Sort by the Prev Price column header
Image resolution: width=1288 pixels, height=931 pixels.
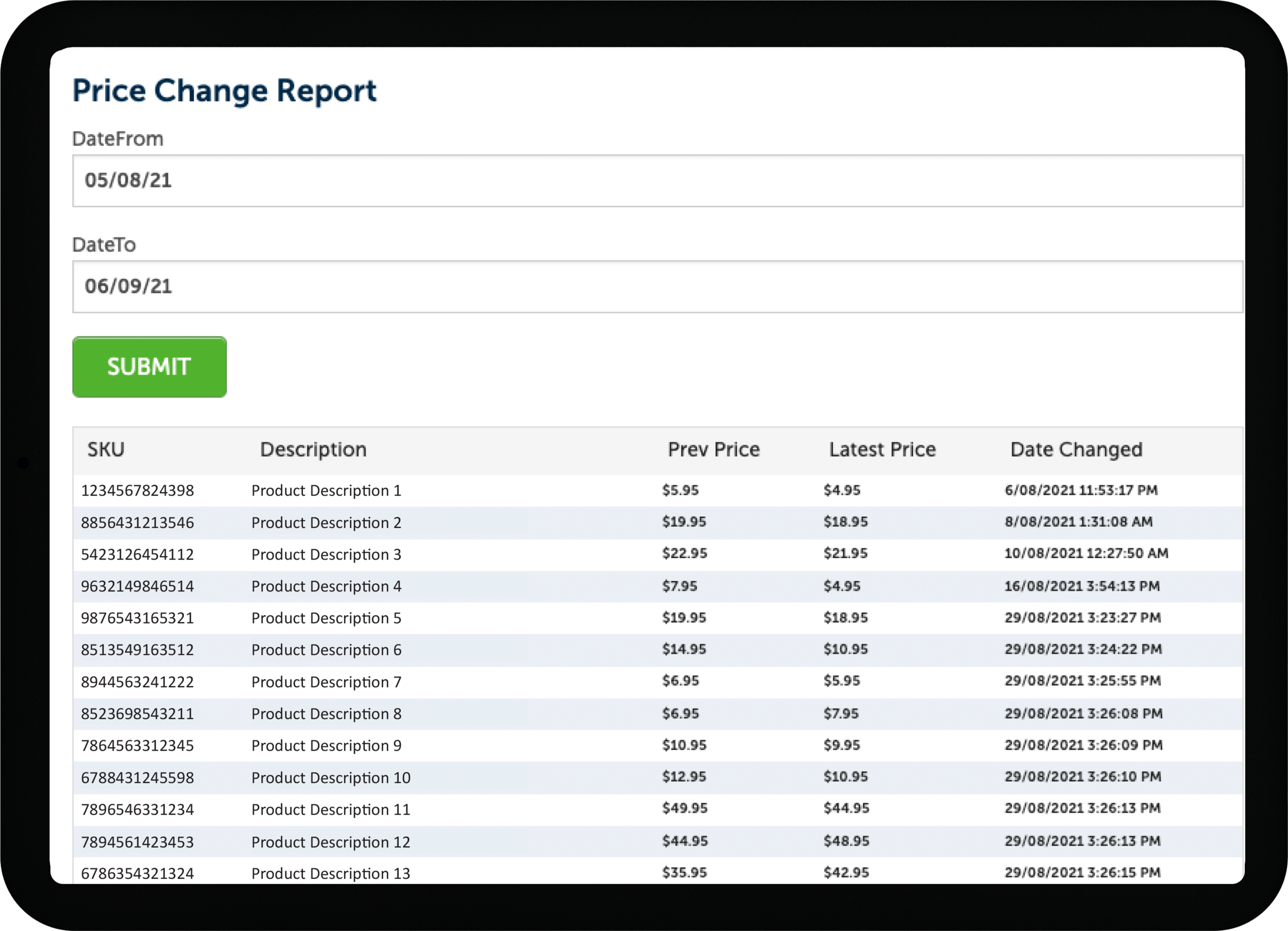[714, 449]
